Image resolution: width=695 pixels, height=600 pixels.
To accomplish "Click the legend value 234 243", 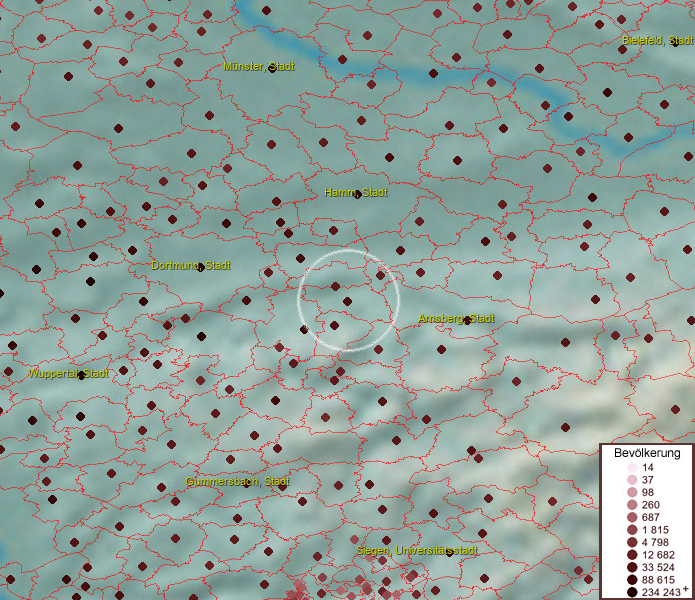I will [661, 592].
